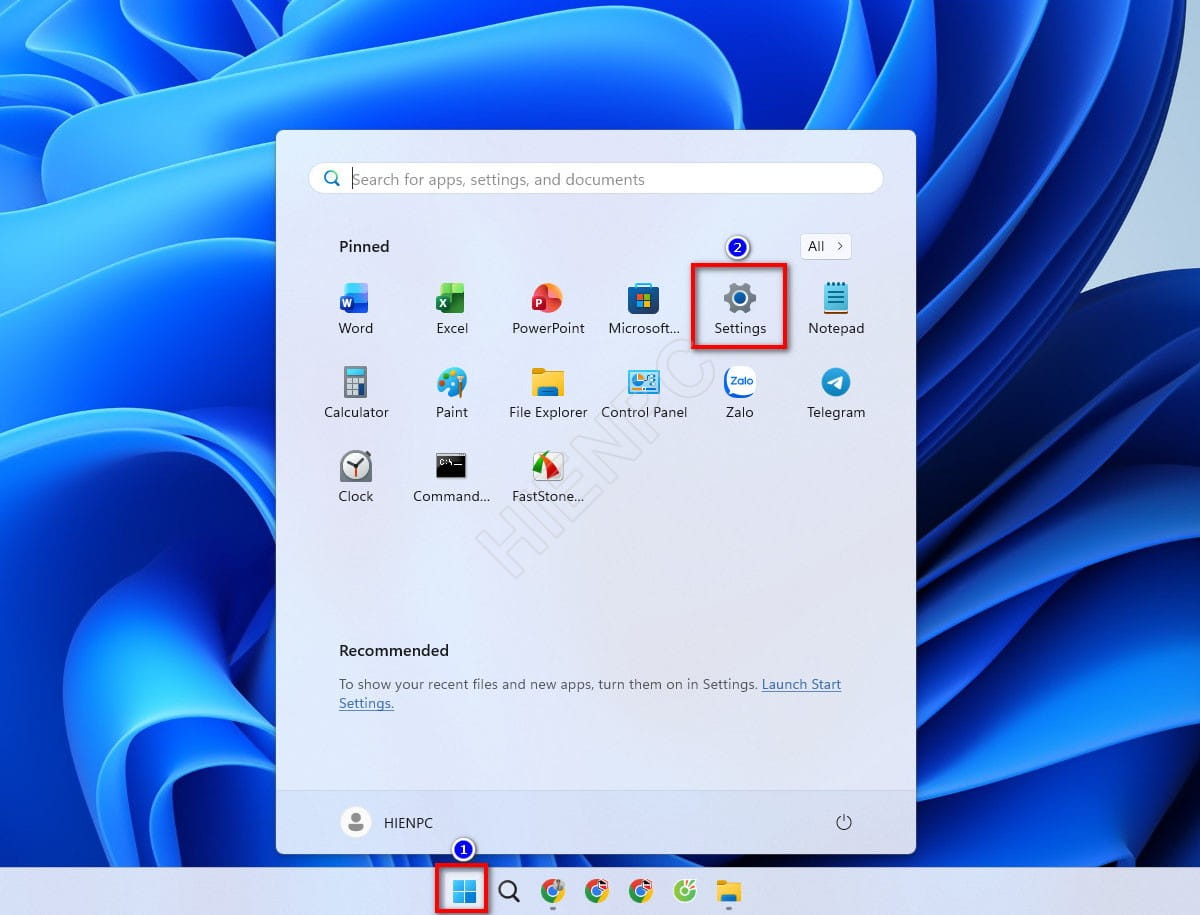The height and width of the screenshot is (915, 1200).
Task: Click the Power button in Start menu
Action: 843,822
